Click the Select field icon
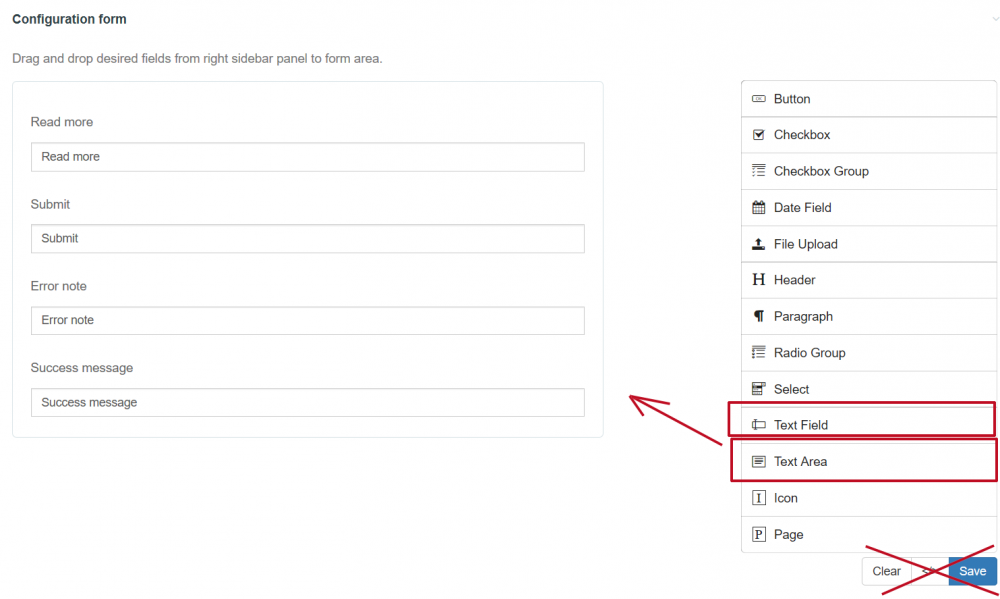Screen dimensions: 1000x599 pyautogui.click(x=758, y=389)
